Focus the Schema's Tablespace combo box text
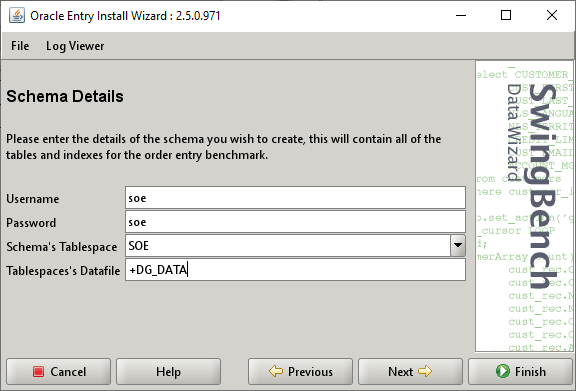This screenshot has height=391, width=576. [288, 245]
